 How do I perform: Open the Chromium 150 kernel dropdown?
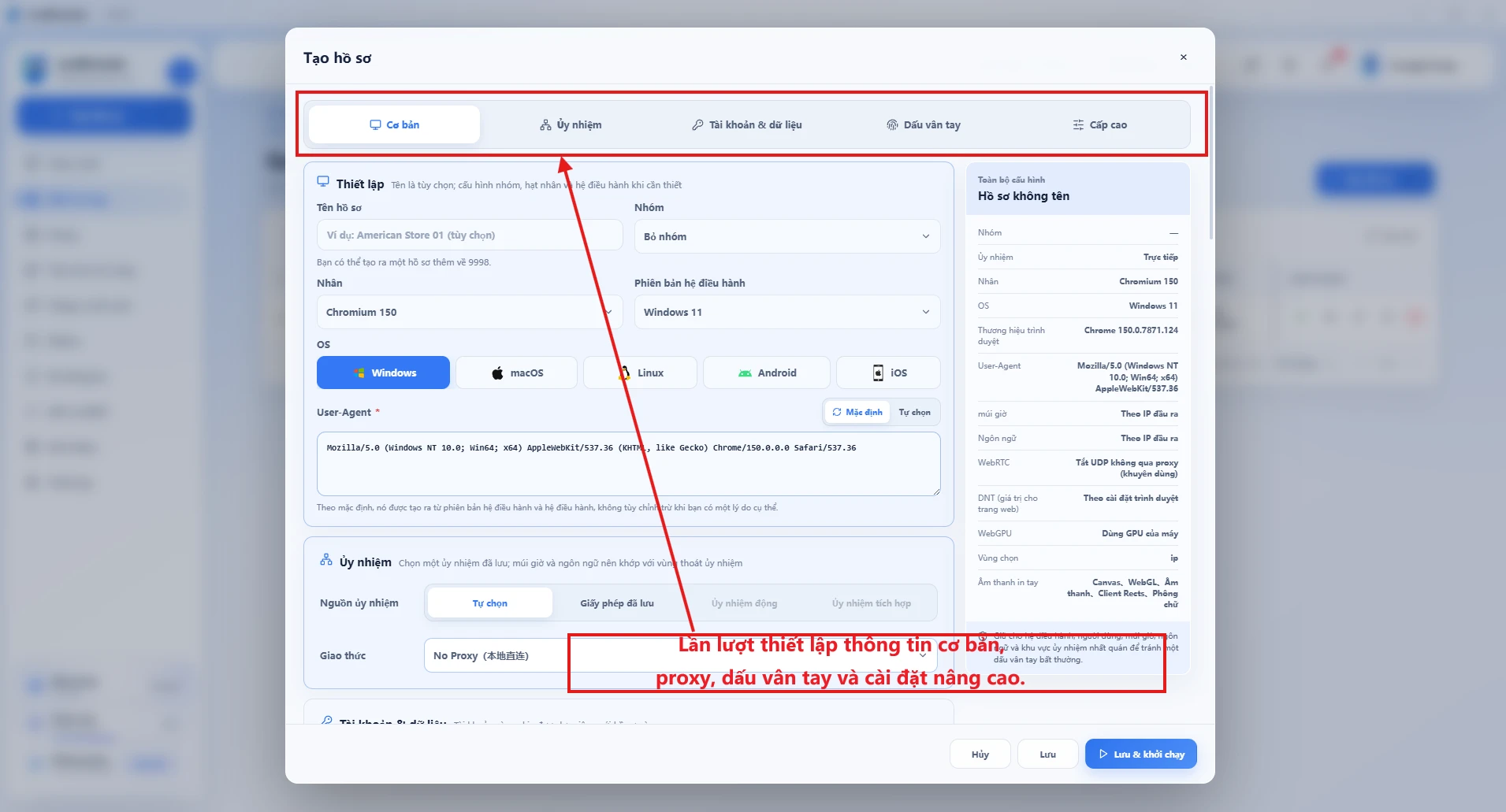coord(470,312)
